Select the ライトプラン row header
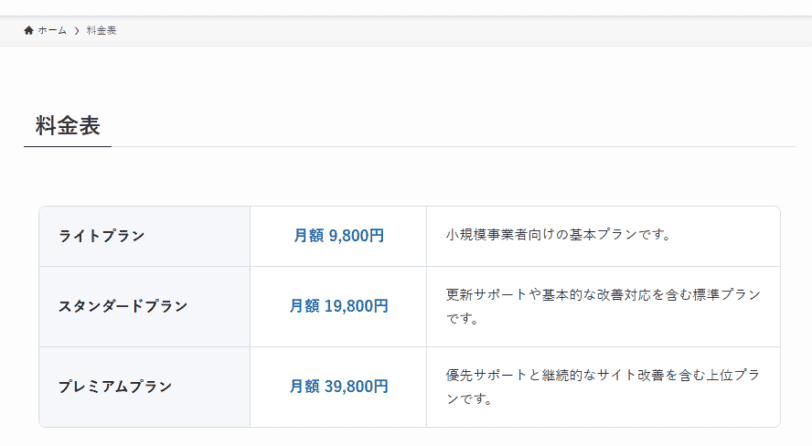Screen dimensions: 812x446 [144, 236]
